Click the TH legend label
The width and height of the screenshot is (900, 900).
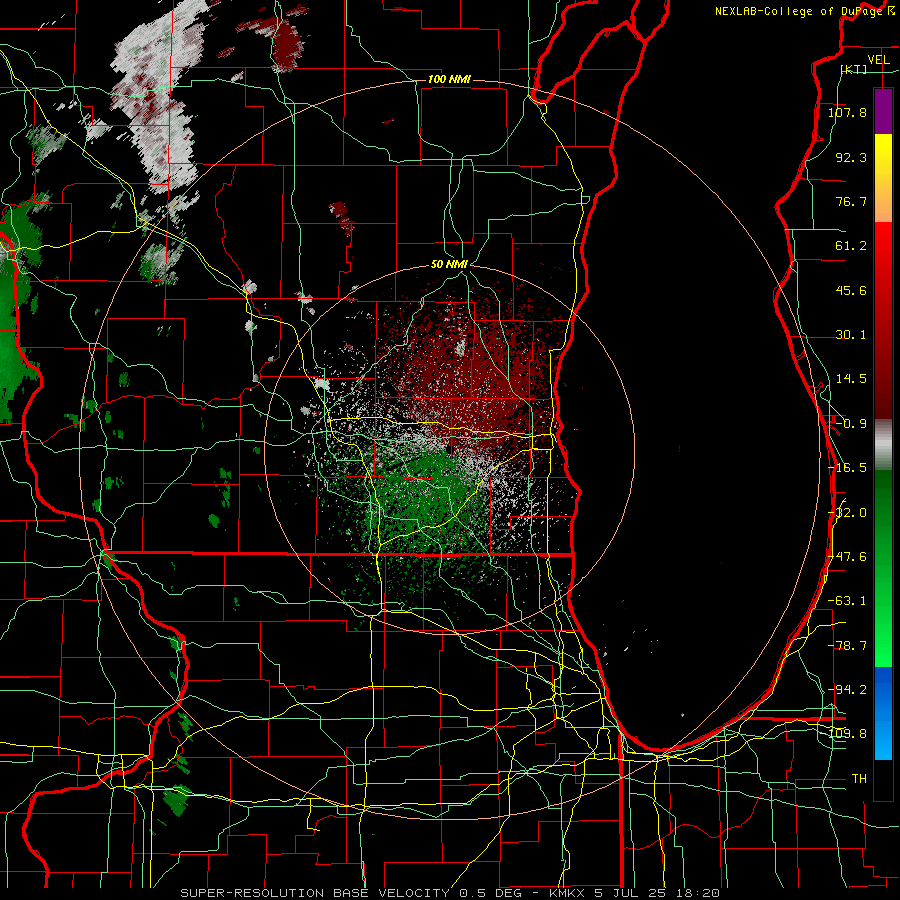click(859, 779)
